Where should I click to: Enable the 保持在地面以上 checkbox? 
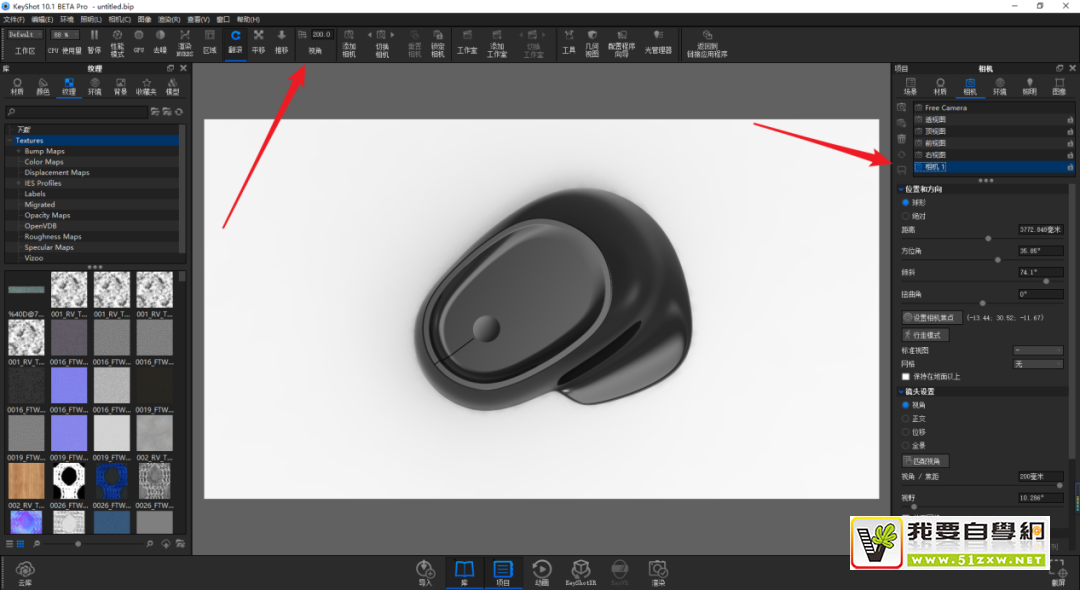907,377
